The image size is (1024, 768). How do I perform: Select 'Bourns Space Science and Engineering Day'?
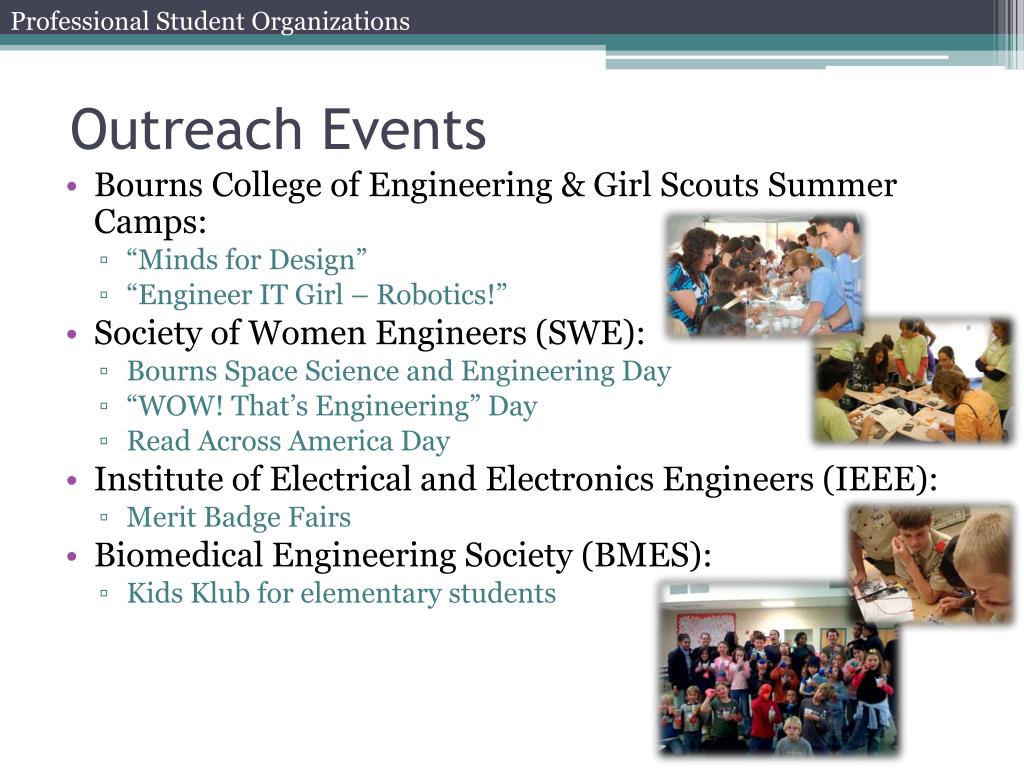[398, 371]
